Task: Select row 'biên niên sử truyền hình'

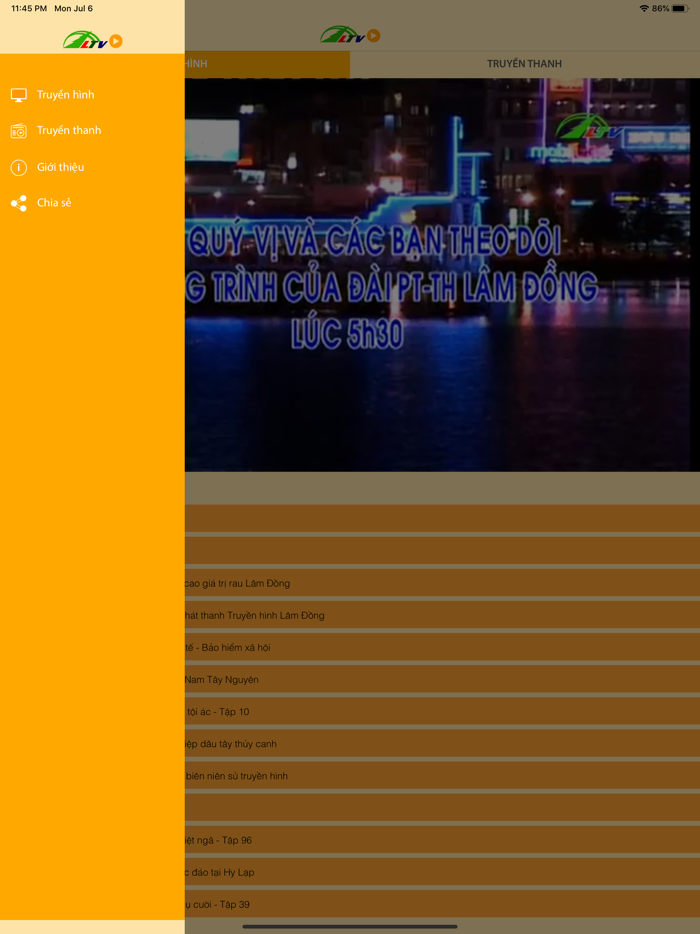Action: (442, 776)
